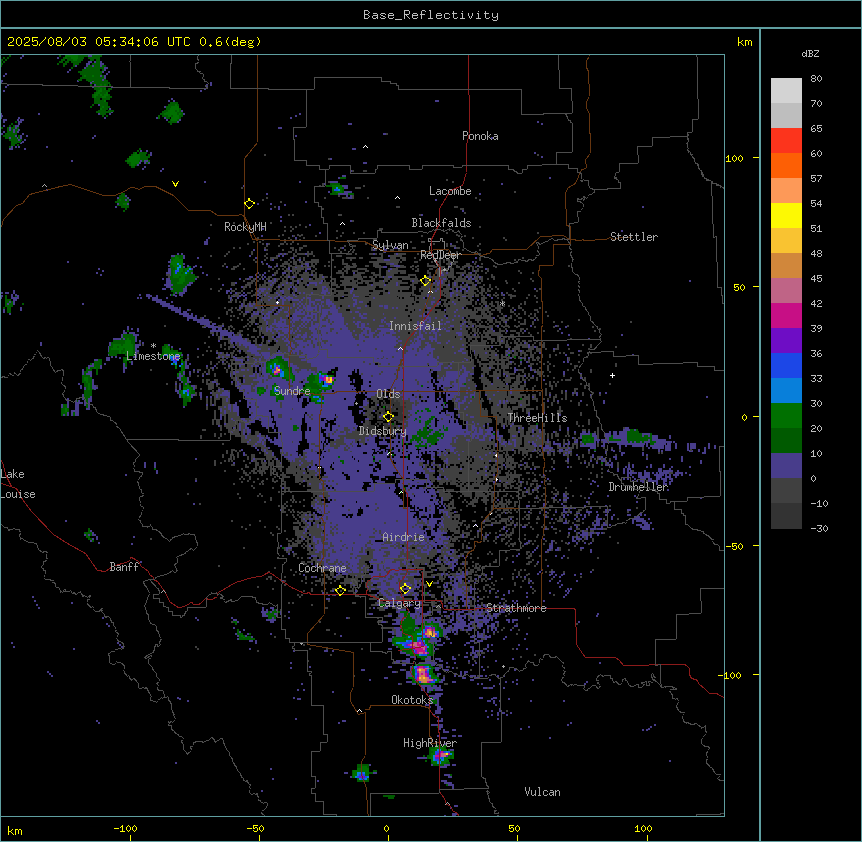Click the Cochrane label
Viewport: 862px width, 842px height.
(x=322, y=568)
